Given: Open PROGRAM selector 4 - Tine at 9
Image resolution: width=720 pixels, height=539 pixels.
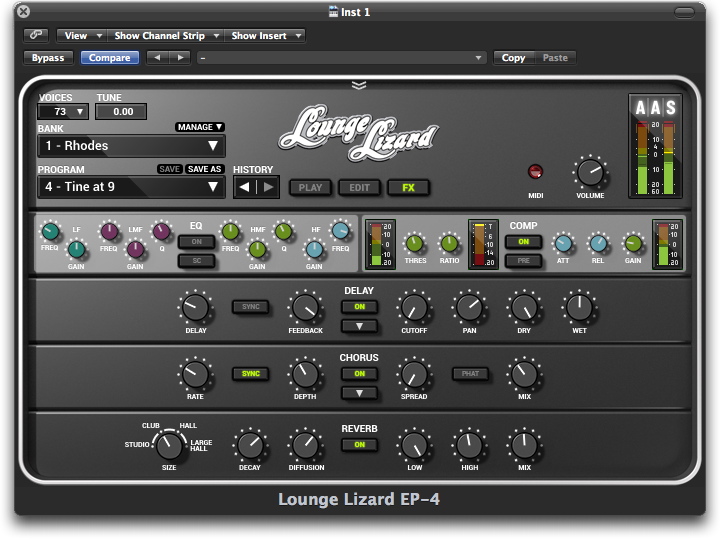Looking at the screenshot, I should point(131,187).
